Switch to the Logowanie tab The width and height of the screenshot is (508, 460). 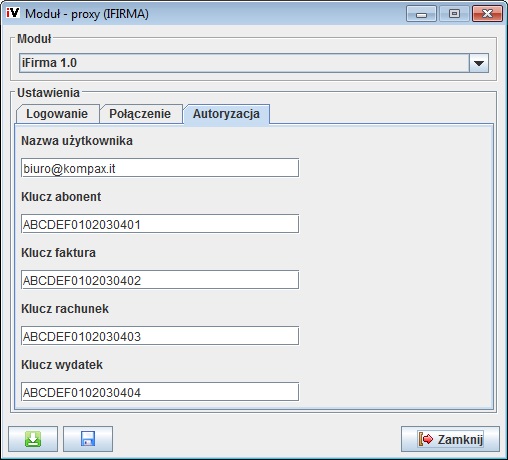point(57,114)
